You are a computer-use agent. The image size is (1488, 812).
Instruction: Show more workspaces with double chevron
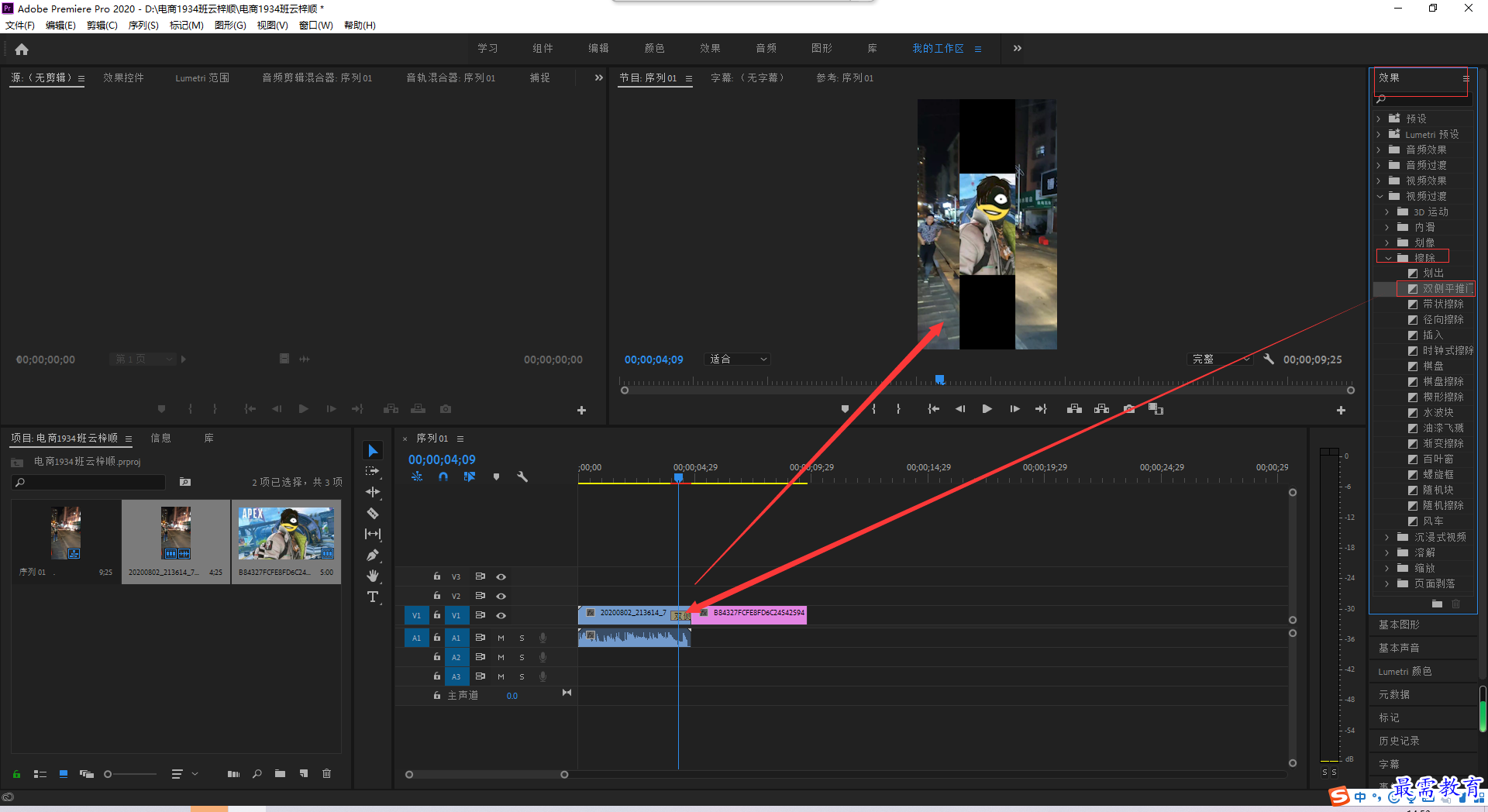click(x=1018, y=48)
